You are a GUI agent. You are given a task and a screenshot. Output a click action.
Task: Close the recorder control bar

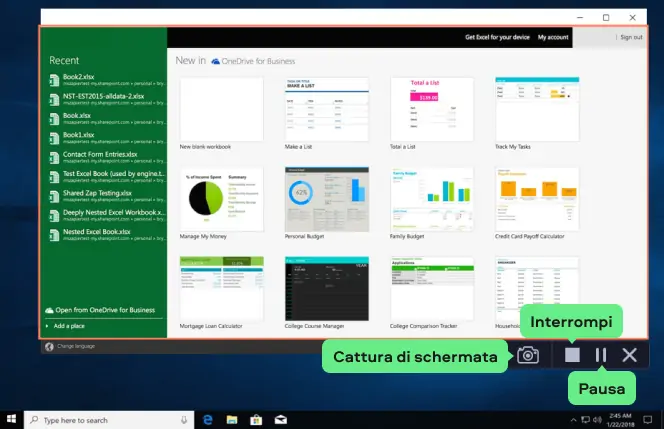click(x=629, y=355)
